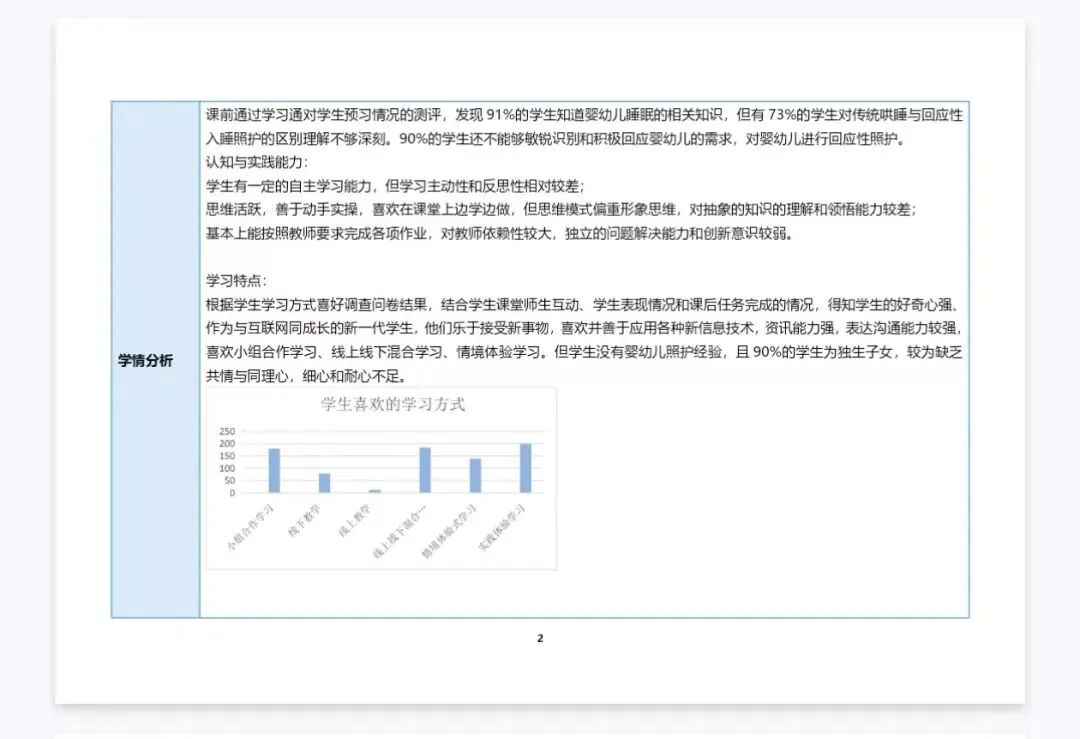Click the "学习特点:" heading line
Viewport: 1080px width, 739px height.
coord(236,281)
